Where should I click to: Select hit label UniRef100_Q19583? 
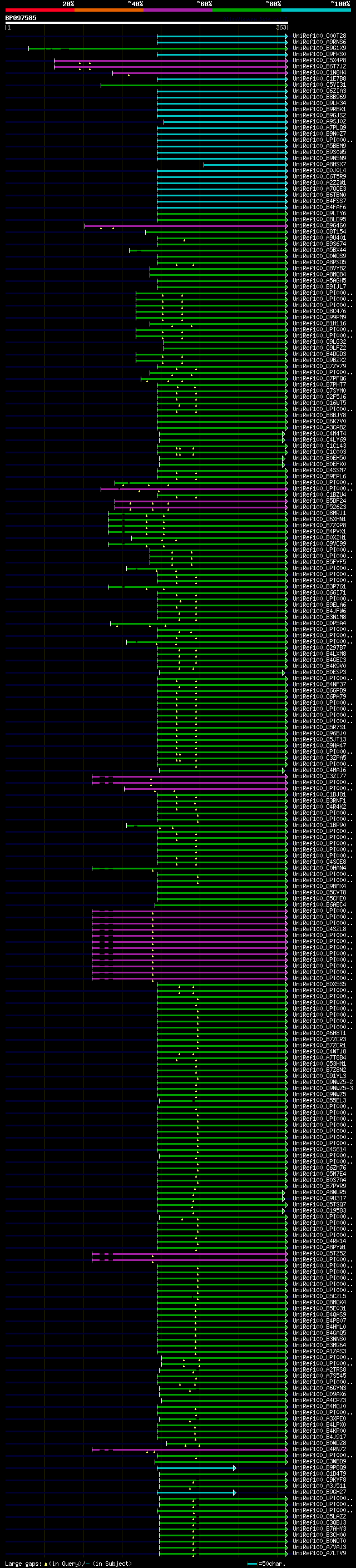(319, 1211)
